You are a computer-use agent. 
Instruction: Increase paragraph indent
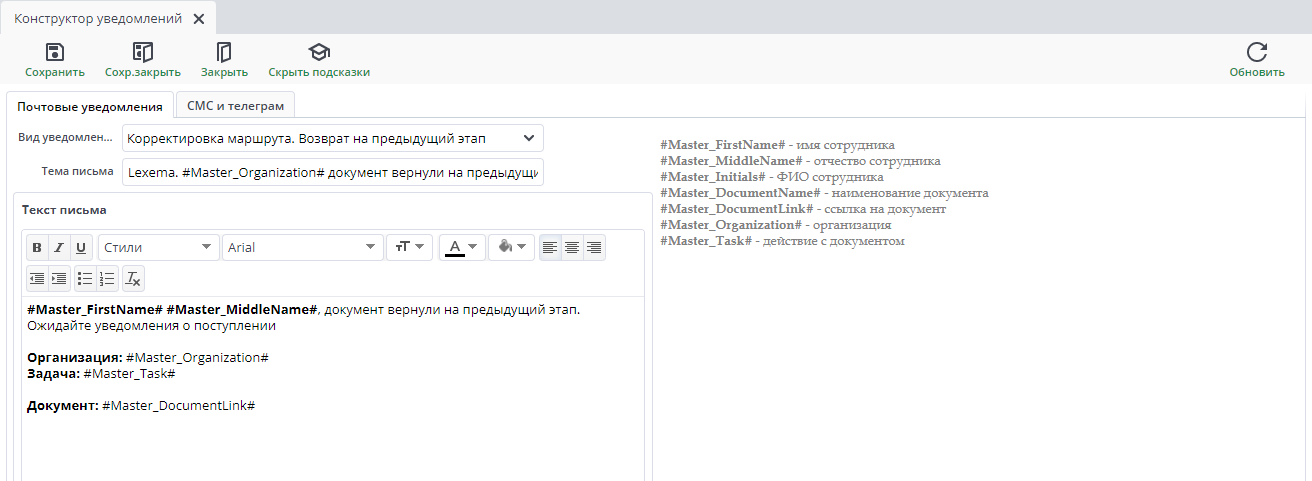tap(59, 278)
